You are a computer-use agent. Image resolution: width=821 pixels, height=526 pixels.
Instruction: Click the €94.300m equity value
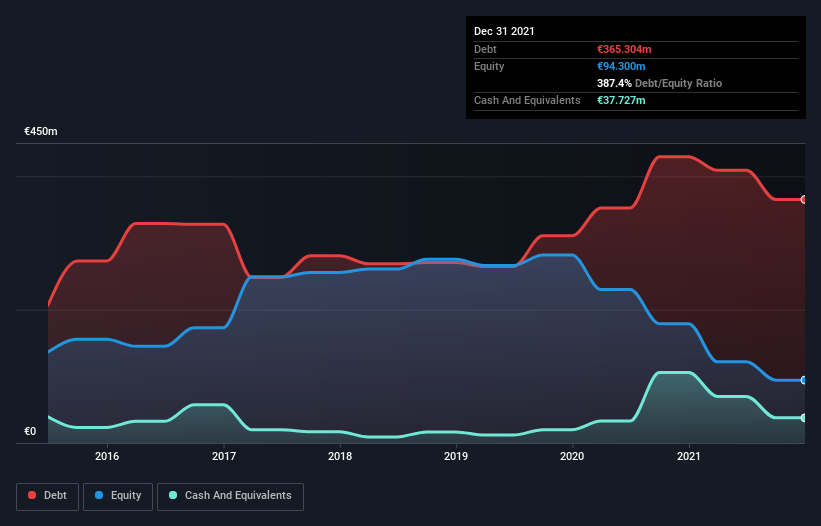[621, 66]
